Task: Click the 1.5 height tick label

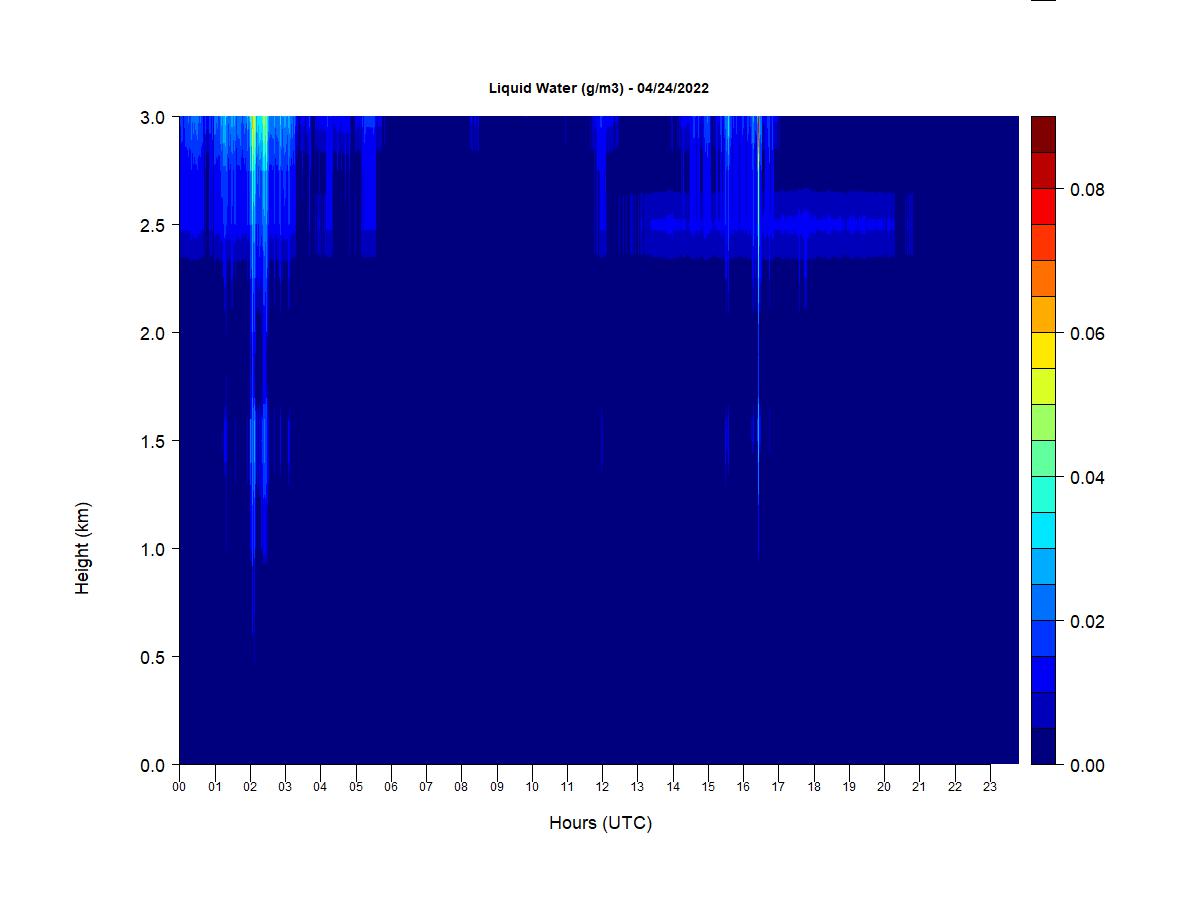Action: pyautogui.click(x=153, y=441)
